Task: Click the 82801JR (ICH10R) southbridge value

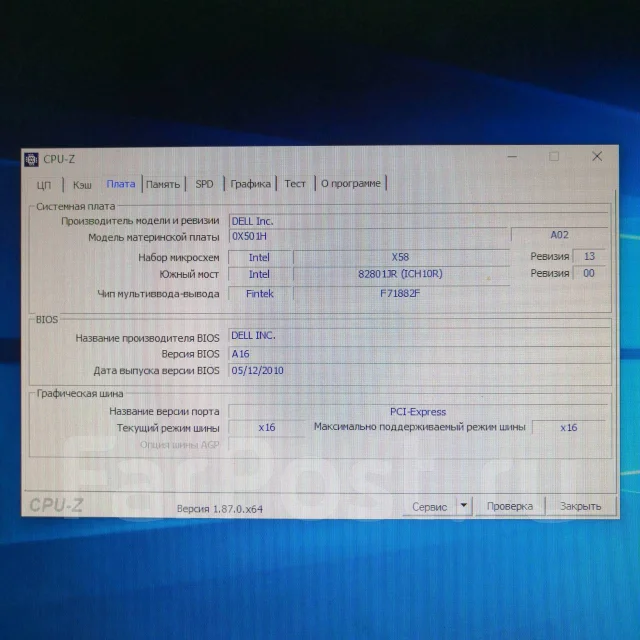Action: point(400,274)
